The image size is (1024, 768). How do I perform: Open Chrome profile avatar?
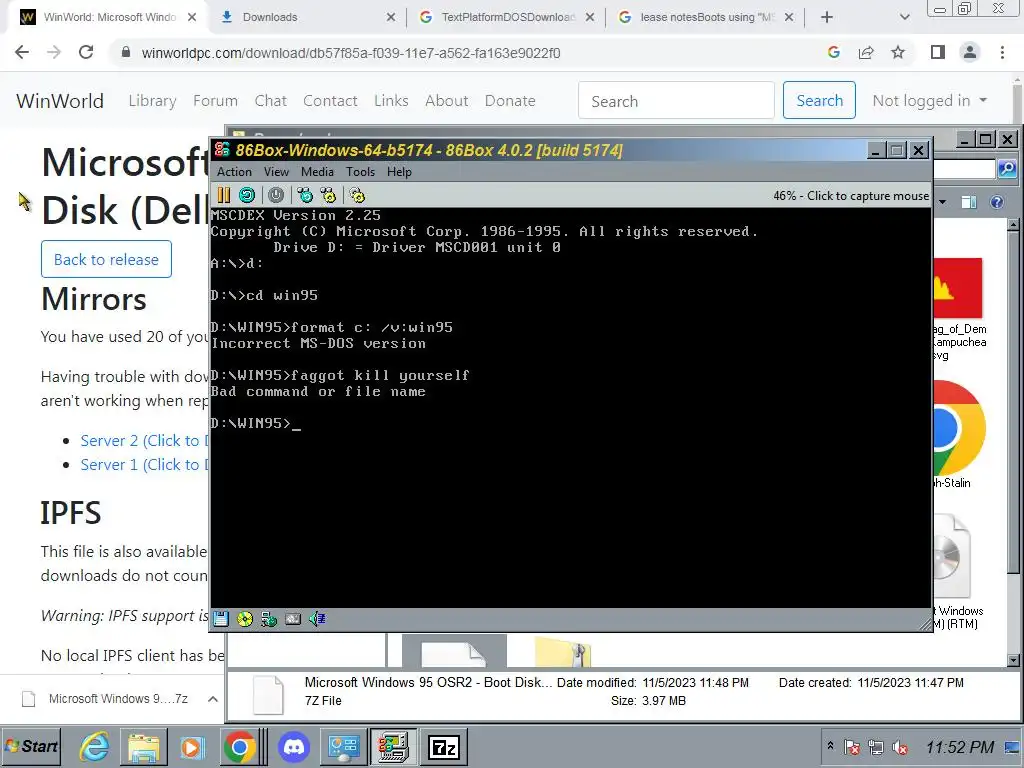point(970,52)
